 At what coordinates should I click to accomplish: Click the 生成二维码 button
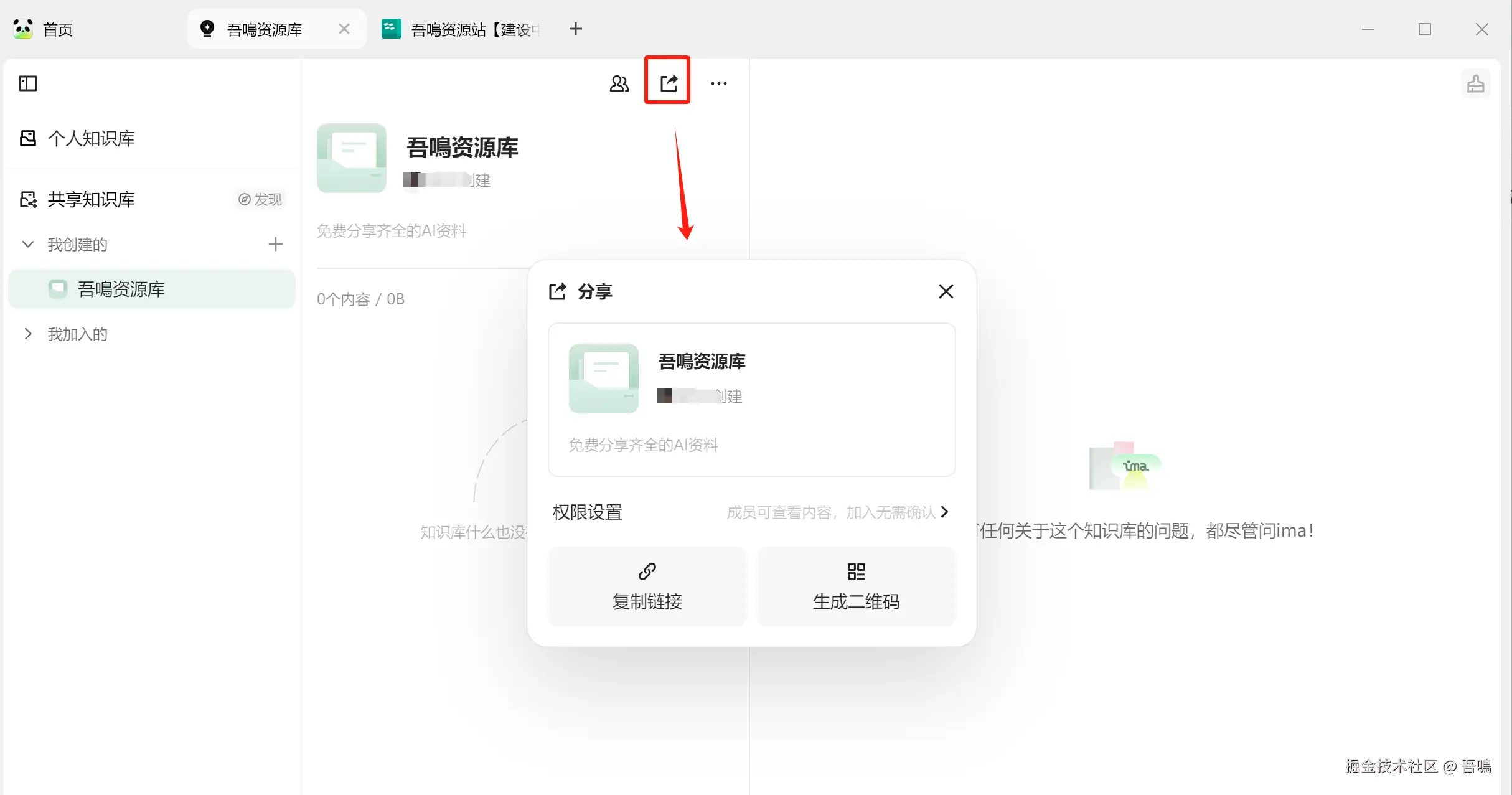(856, 586)
